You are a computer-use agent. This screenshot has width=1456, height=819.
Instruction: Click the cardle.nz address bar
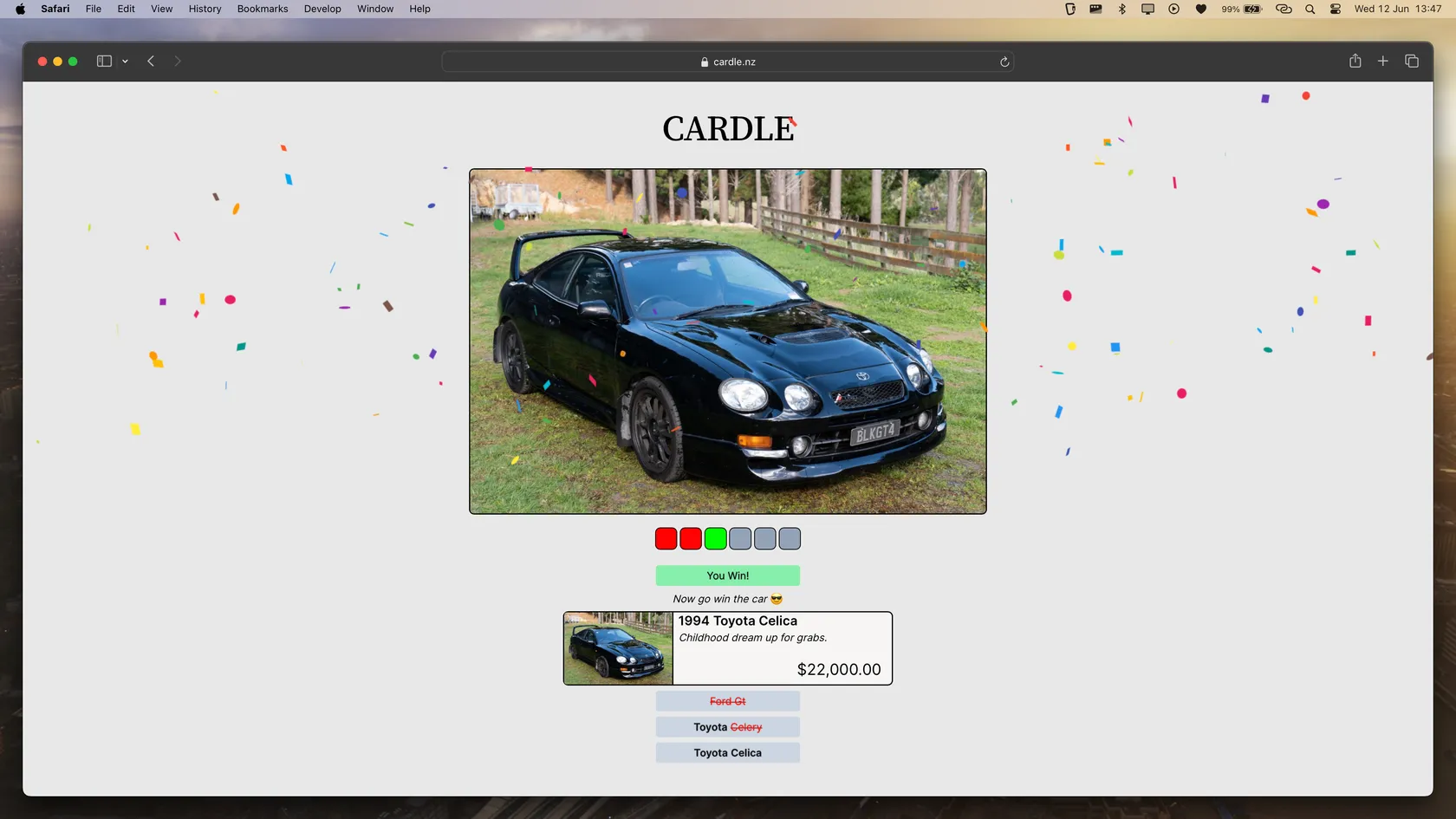[x=727, y=62]
